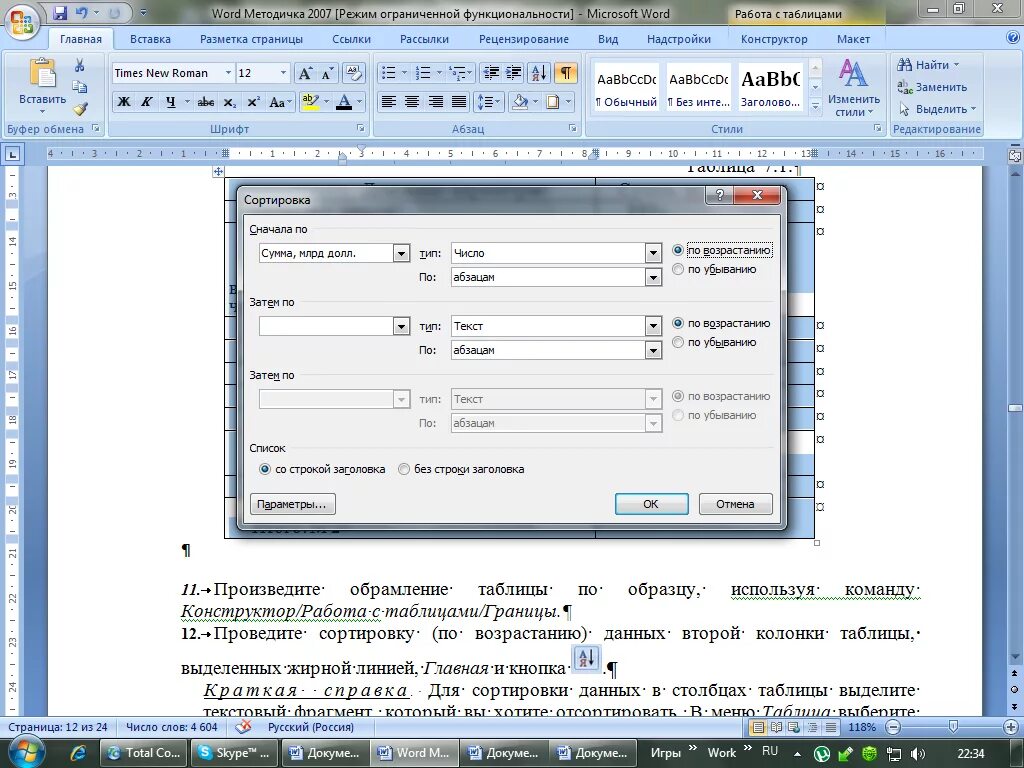Image resolution: width=1024 pixels, height=768 pixels.
Task: Decrease paragraph indent
Action: point(491,72)
